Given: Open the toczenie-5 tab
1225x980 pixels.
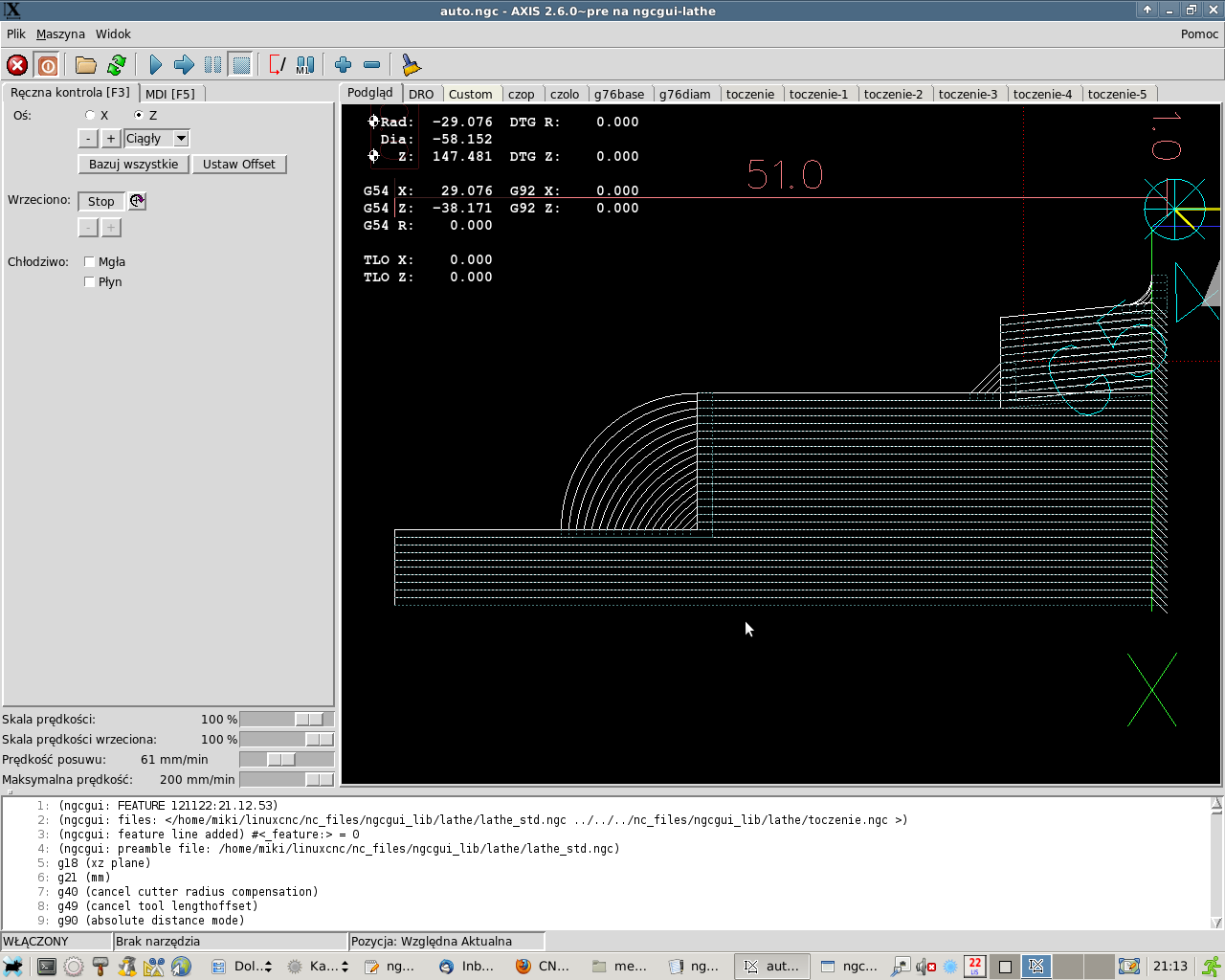Looking at the screenshot, I should 1117,94.
